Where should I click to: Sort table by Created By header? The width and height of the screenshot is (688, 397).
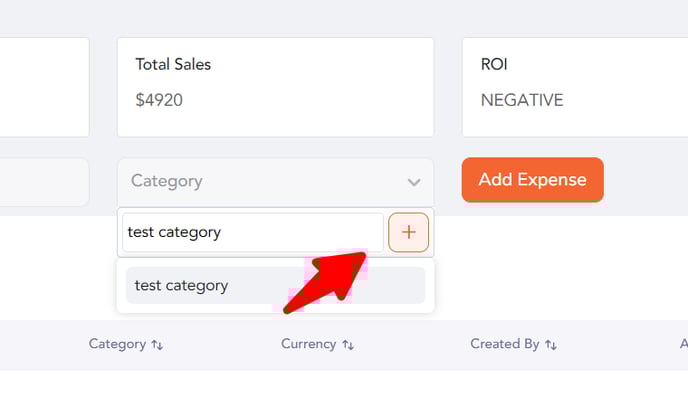pos(505,344)
